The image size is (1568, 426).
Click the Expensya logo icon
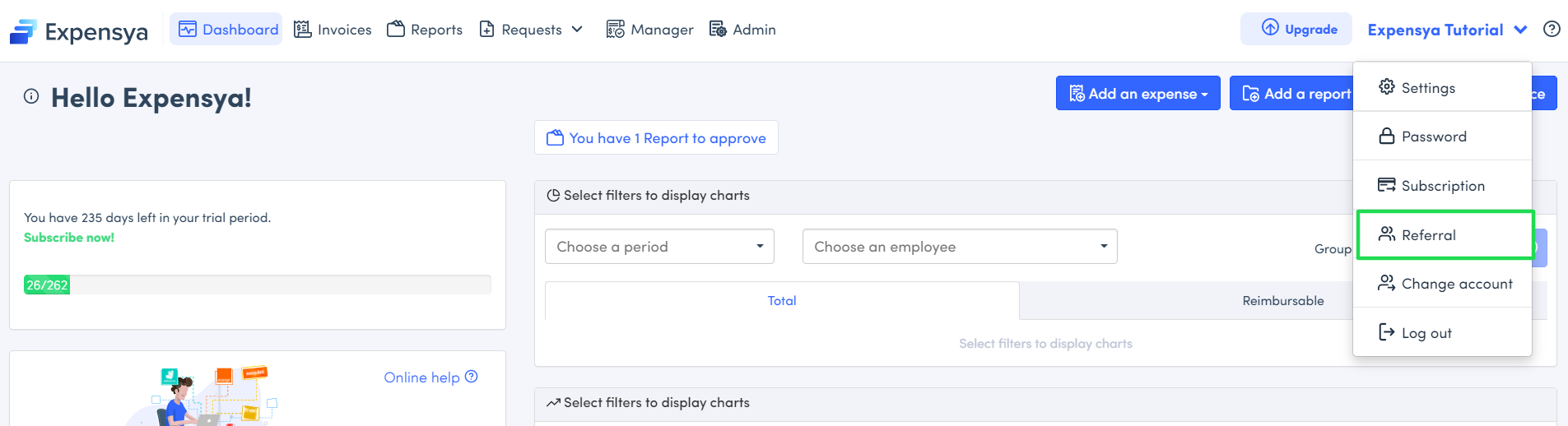coord(23,31)
